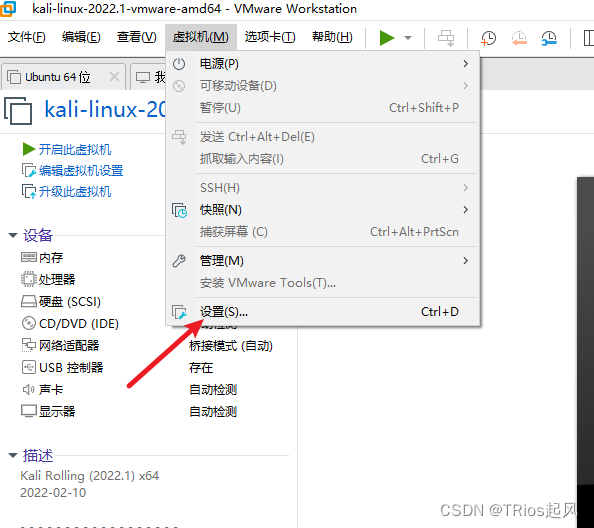Open the 帮助(H) menu
This screenshot has height=528, width=594.
coord(332,37)
